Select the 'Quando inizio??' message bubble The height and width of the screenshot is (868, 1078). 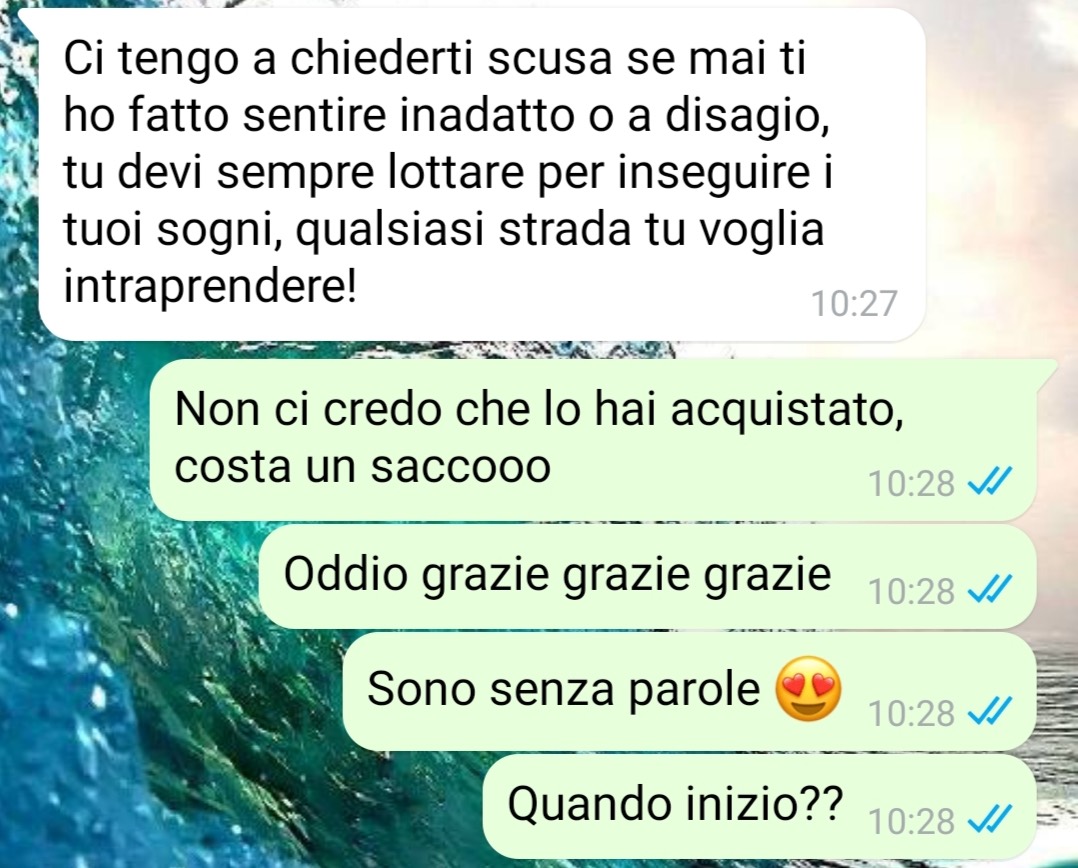(760, 806)
